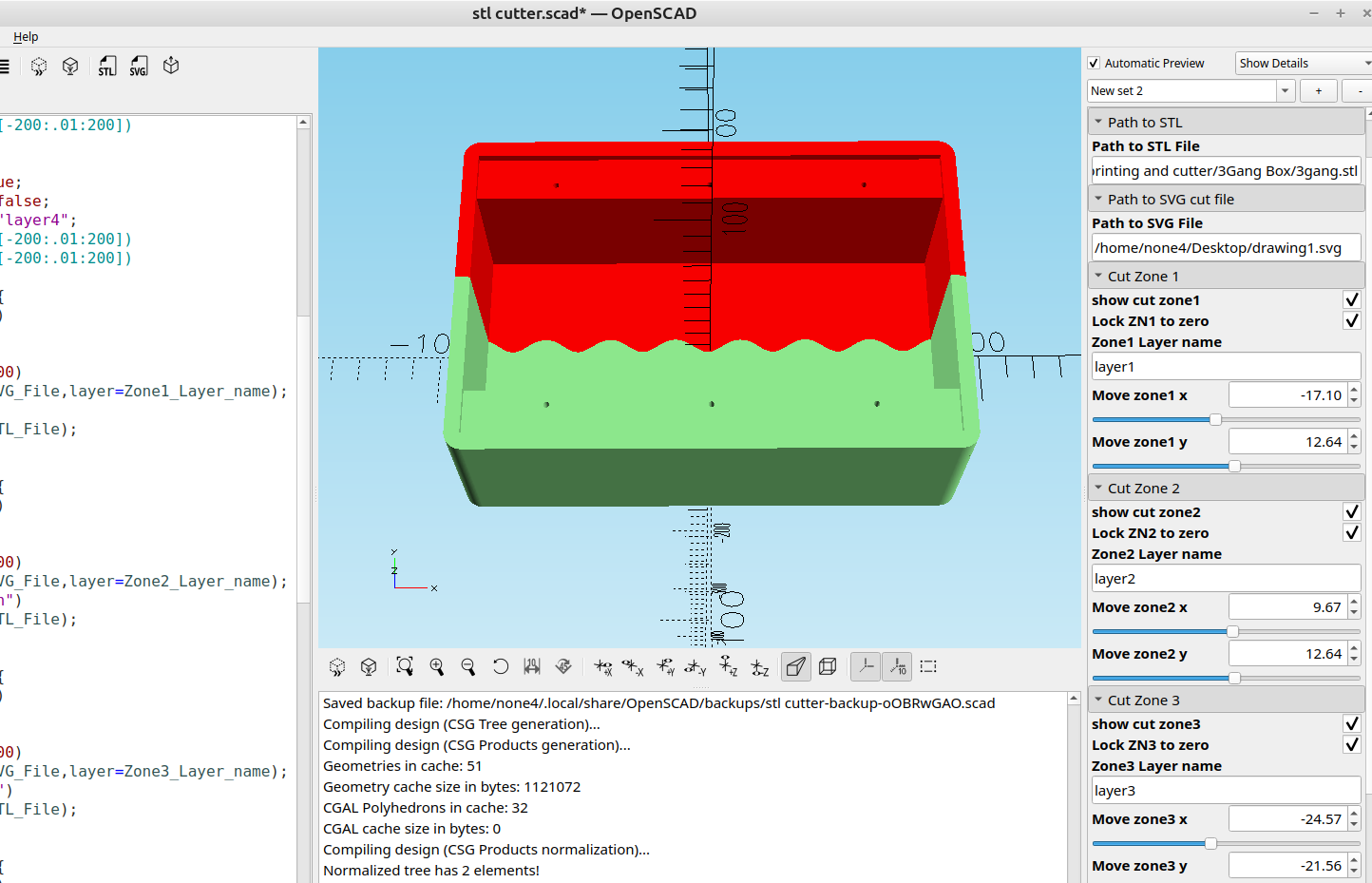Uncheck show cut zone1
The image size is (1372, 883).
pos(1352,300)
